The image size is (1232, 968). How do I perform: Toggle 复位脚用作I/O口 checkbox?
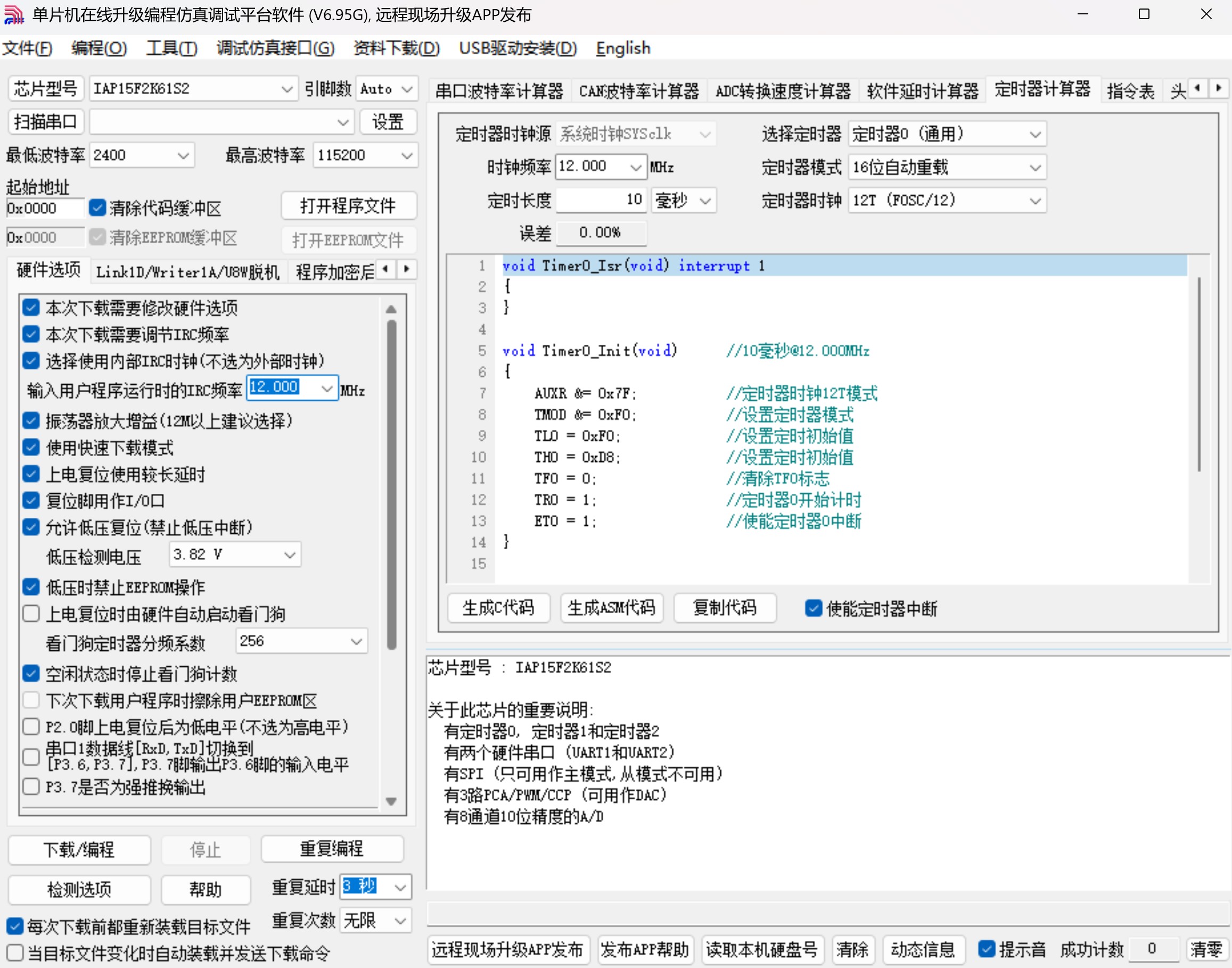[x=31, y=500]
